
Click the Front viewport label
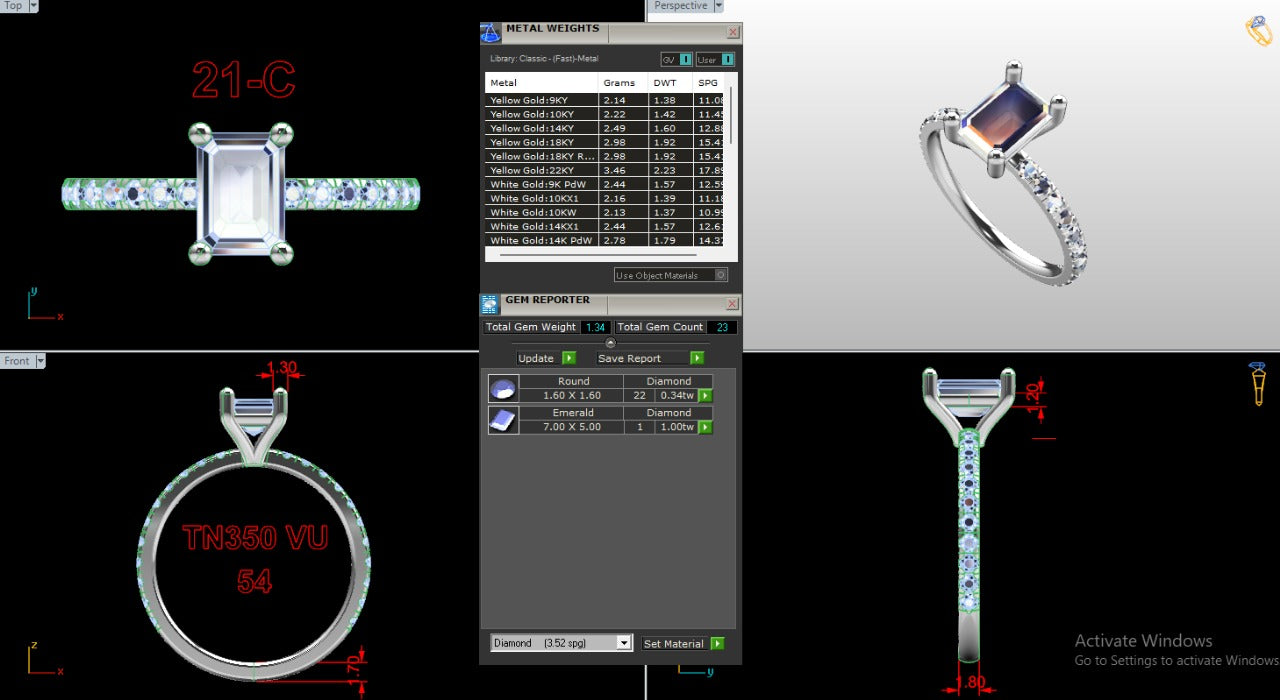click(17, 361)
